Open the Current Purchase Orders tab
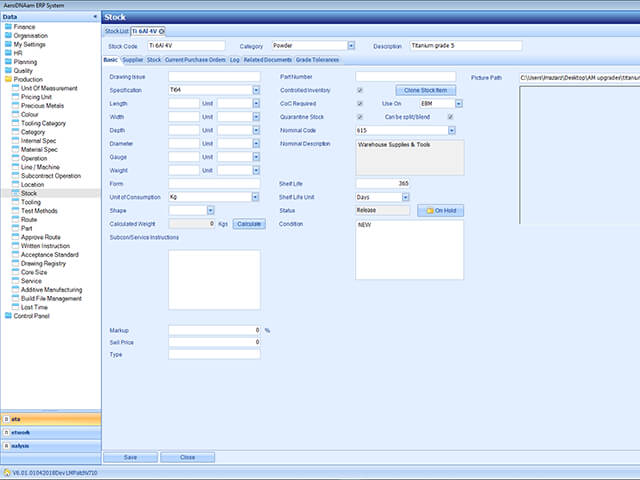 tap(195, 60)
